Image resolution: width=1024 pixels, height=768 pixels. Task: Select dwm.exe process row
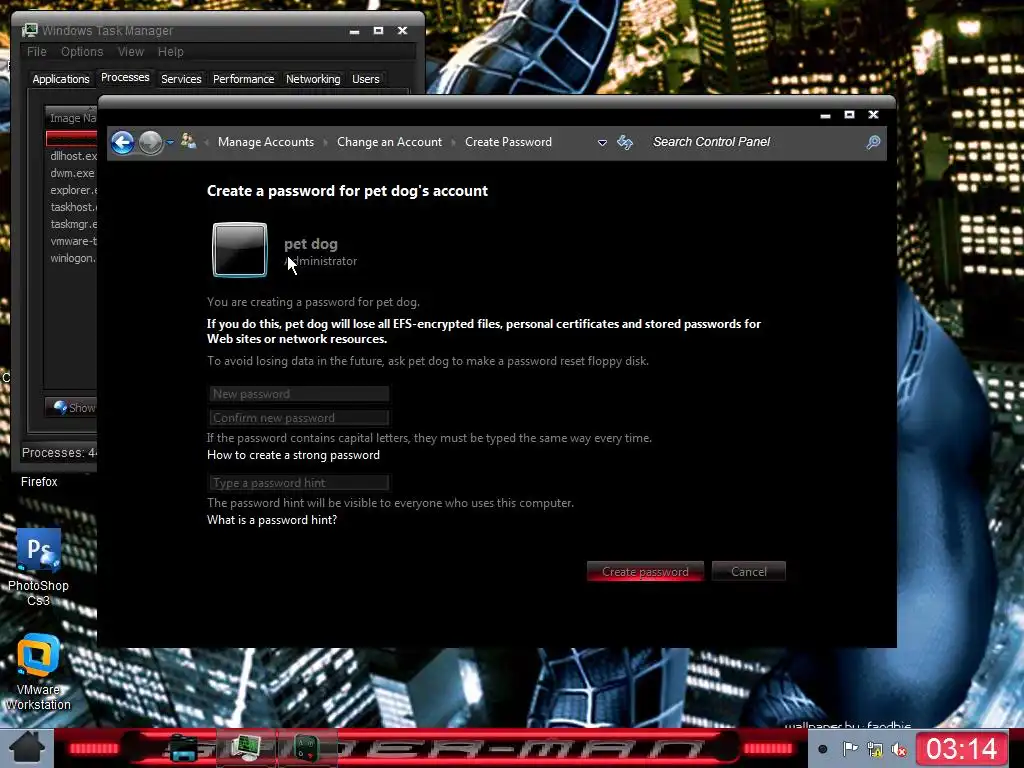tap(72, 173)
